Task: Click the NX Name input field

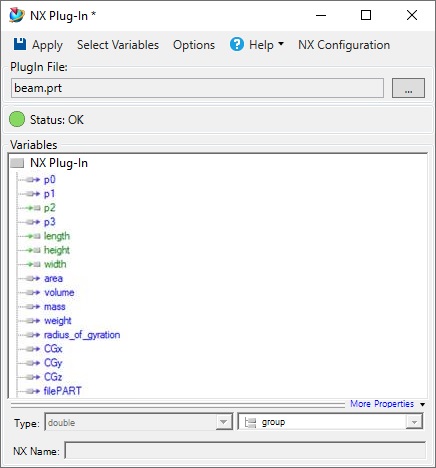Action: 245,451
